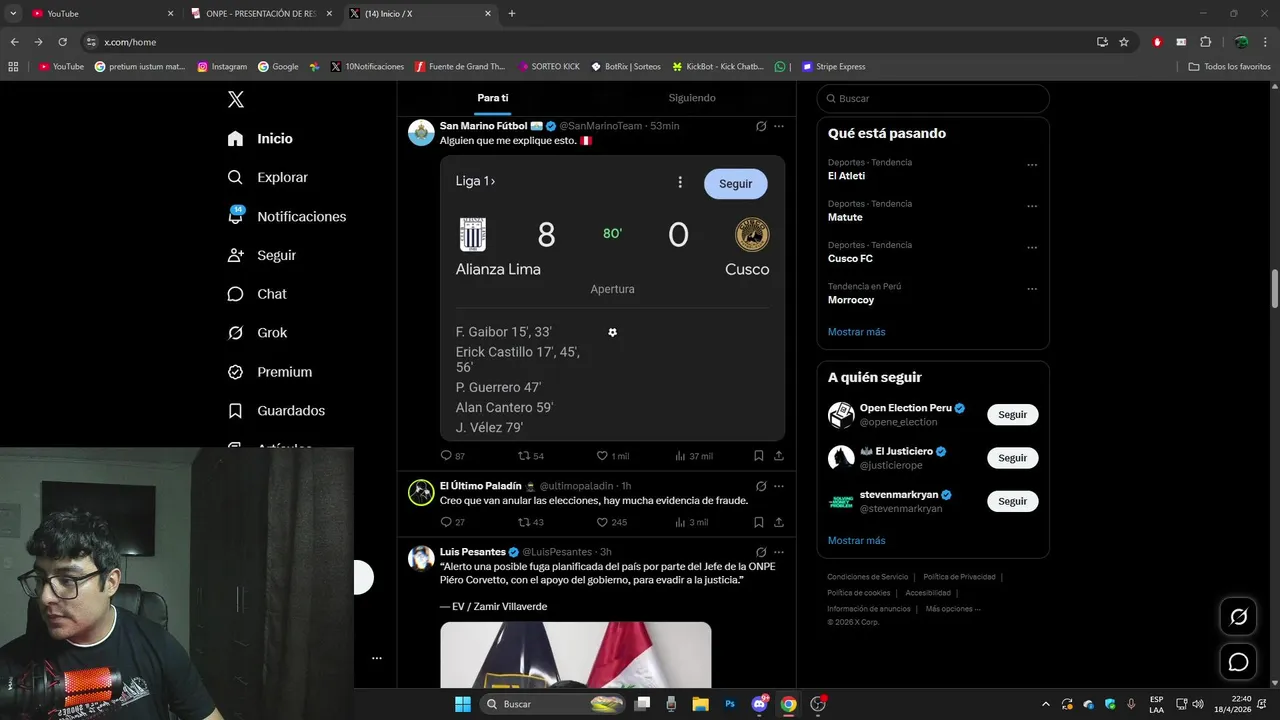Like El Último Paladín post
This screenshot has height=720, width=1280.
point(602,522)
